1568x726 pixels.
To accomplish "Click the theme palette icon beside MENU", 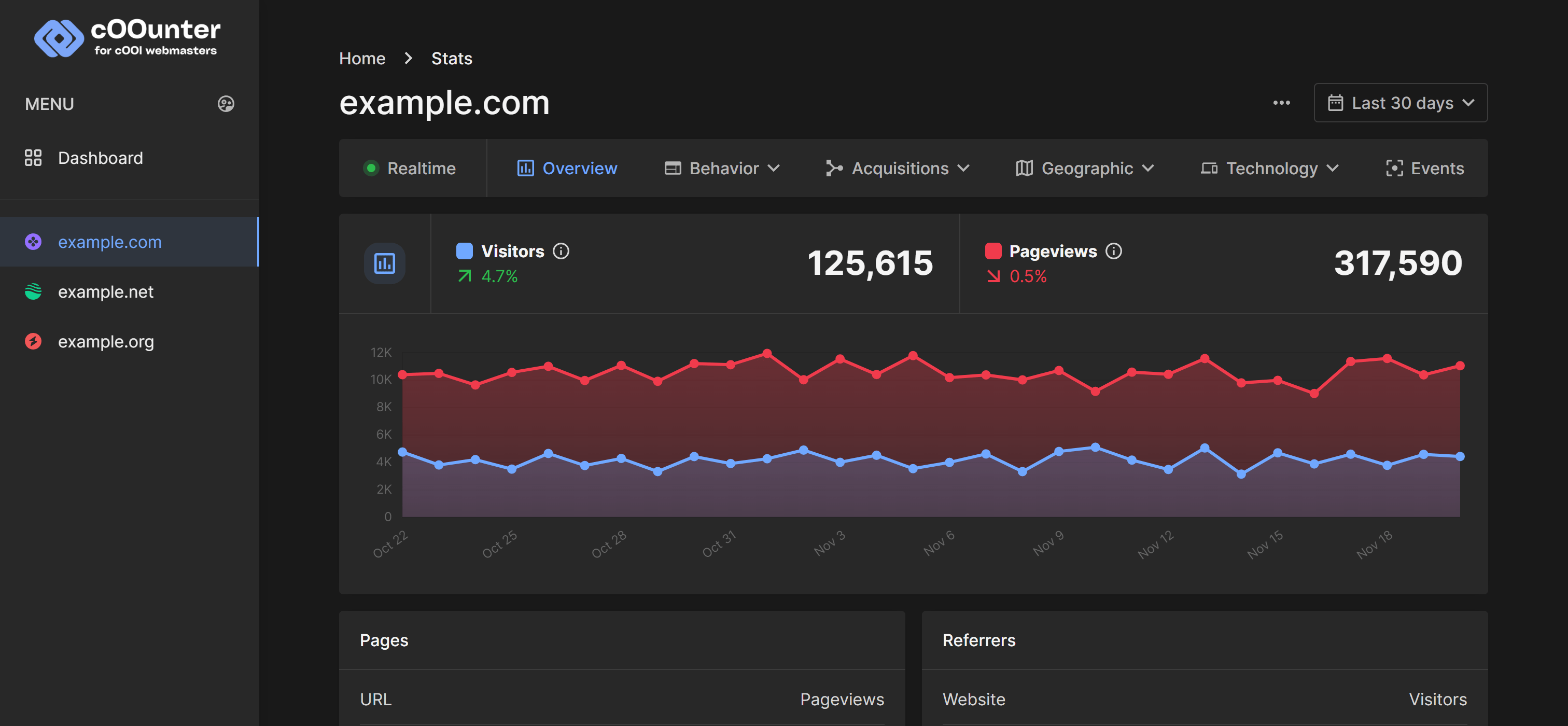I will [226, 104].
